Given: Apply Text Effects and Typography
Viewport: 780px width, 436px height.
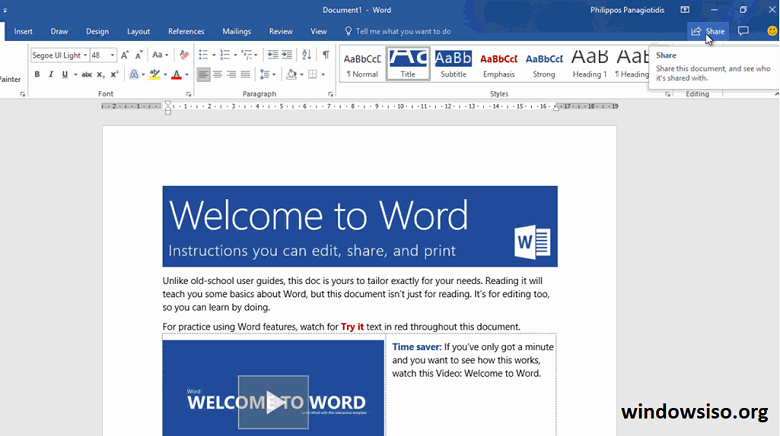Looking at the screenshot, I should [134, 74].
